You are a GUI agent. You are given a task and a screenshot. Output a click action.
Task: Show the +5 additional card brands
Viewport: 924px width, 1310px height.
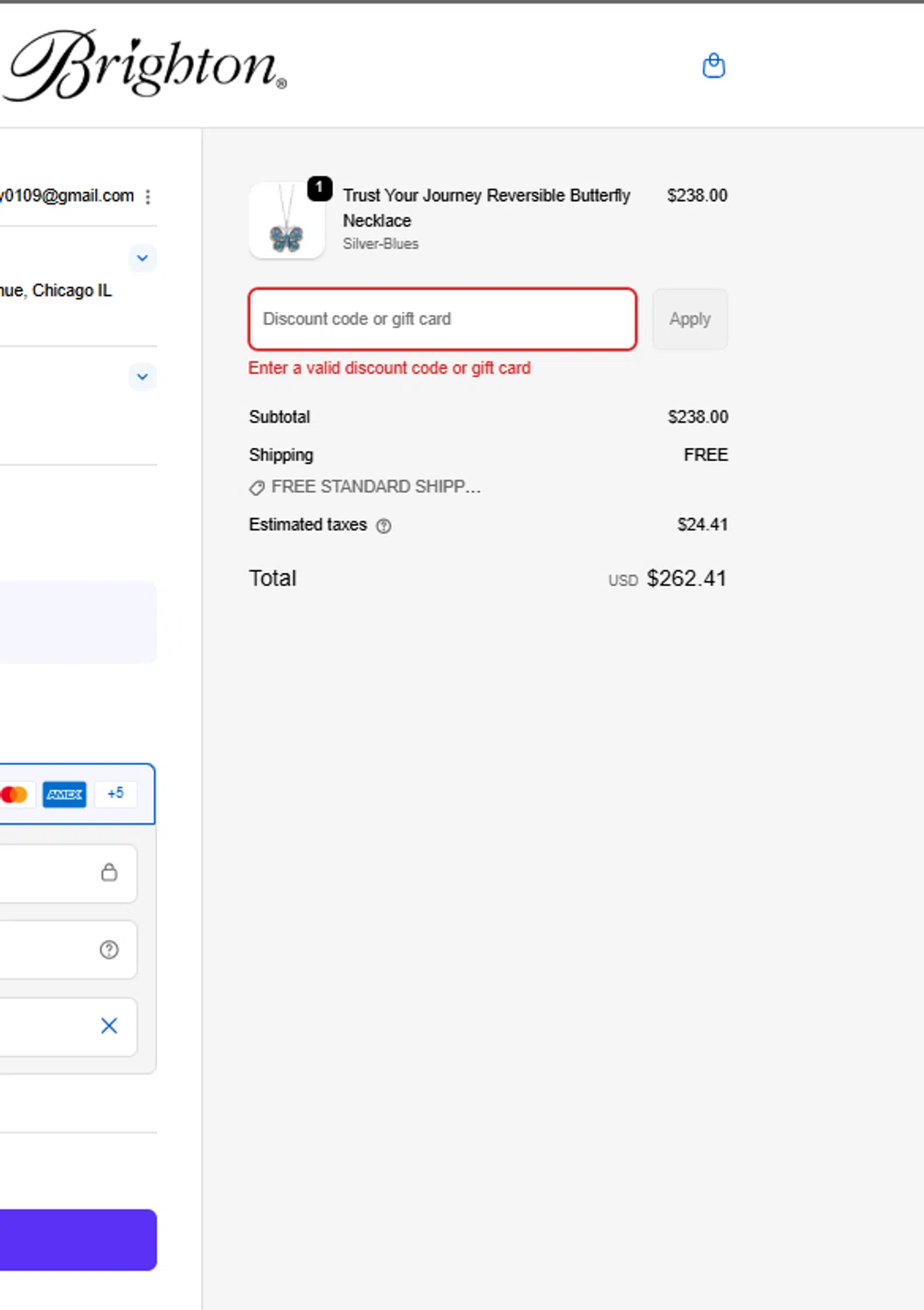pyautogui.click(x=115, y=794)
